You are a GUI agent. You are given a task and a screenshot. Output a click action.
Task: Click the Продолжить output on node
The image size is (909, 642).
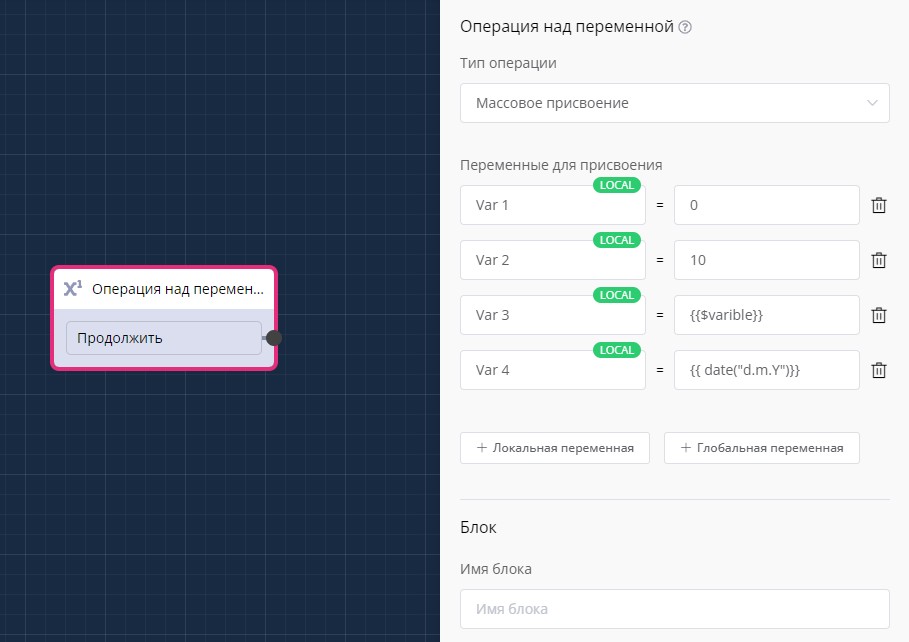pos(164,338)
